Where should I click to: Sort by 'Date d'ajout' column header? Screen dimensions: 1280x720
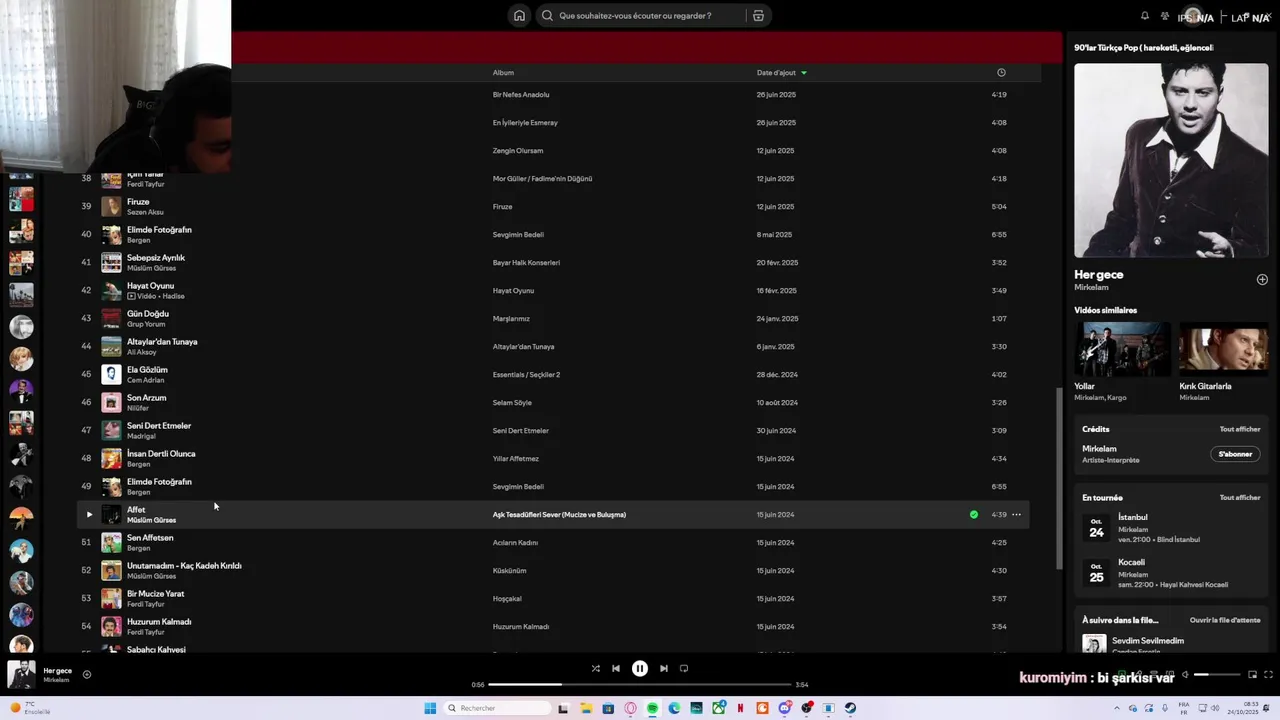coord(781,73)
